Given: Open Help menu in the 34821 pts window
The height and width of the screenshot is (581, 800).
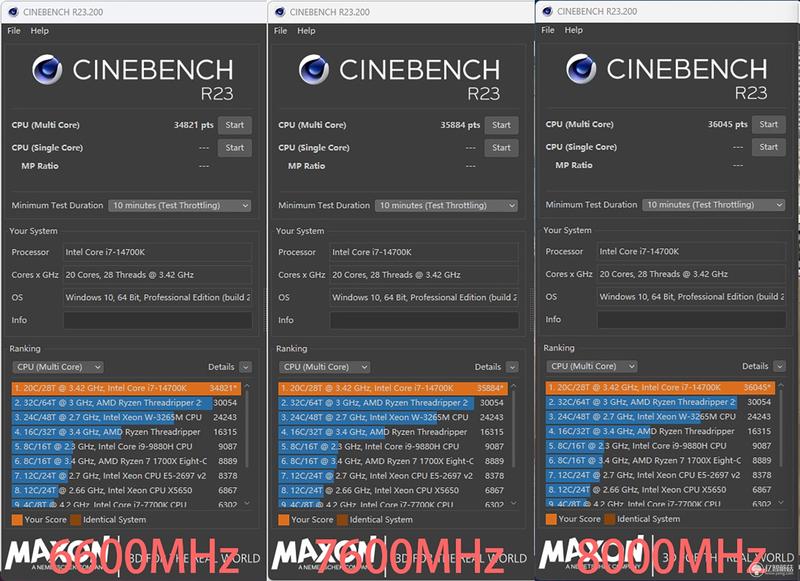Looking at the screenshot, I should (x=39, y=31).
